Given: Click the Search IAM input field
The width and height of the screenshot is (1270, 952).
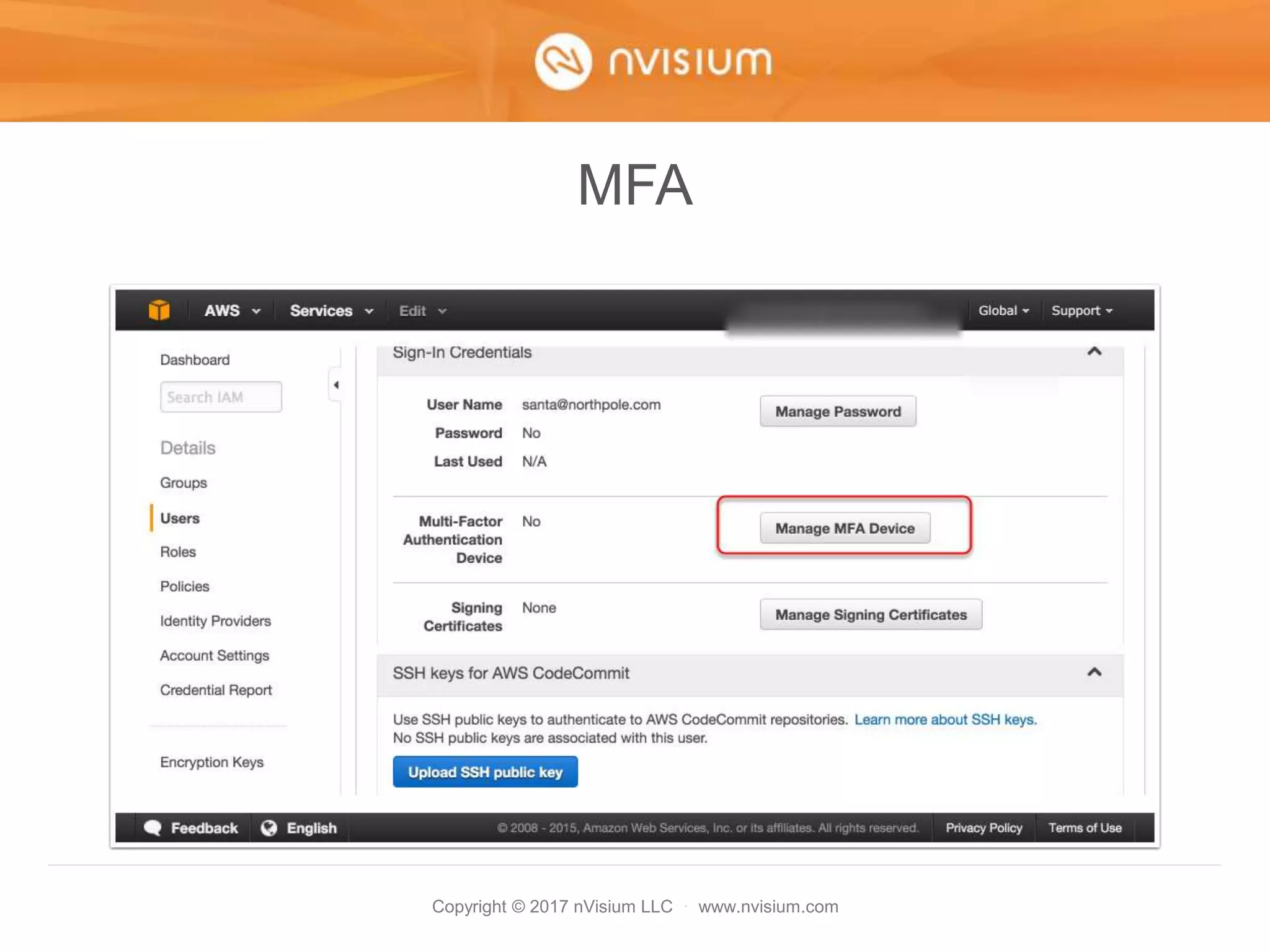Looking at the screenshot, I should [221, 397].
